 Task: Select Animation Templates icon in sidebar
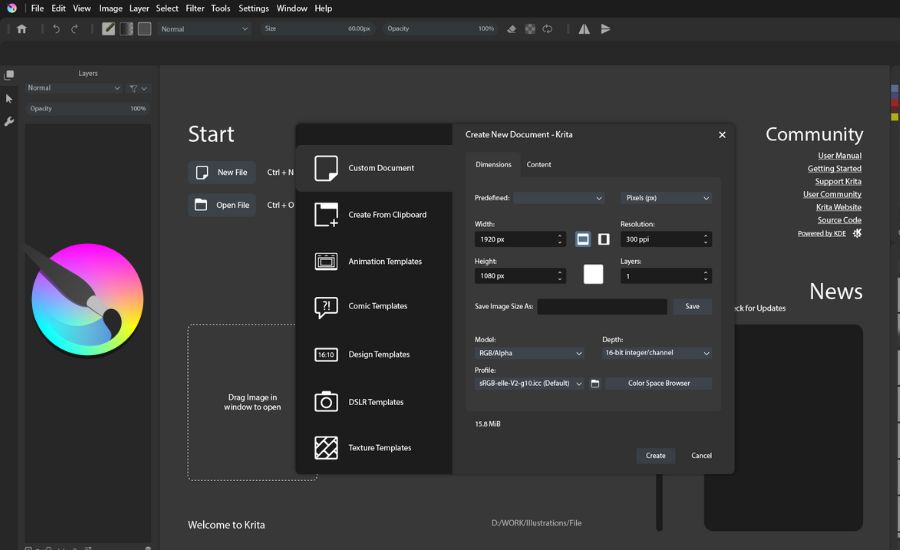[x=326, y=261]
